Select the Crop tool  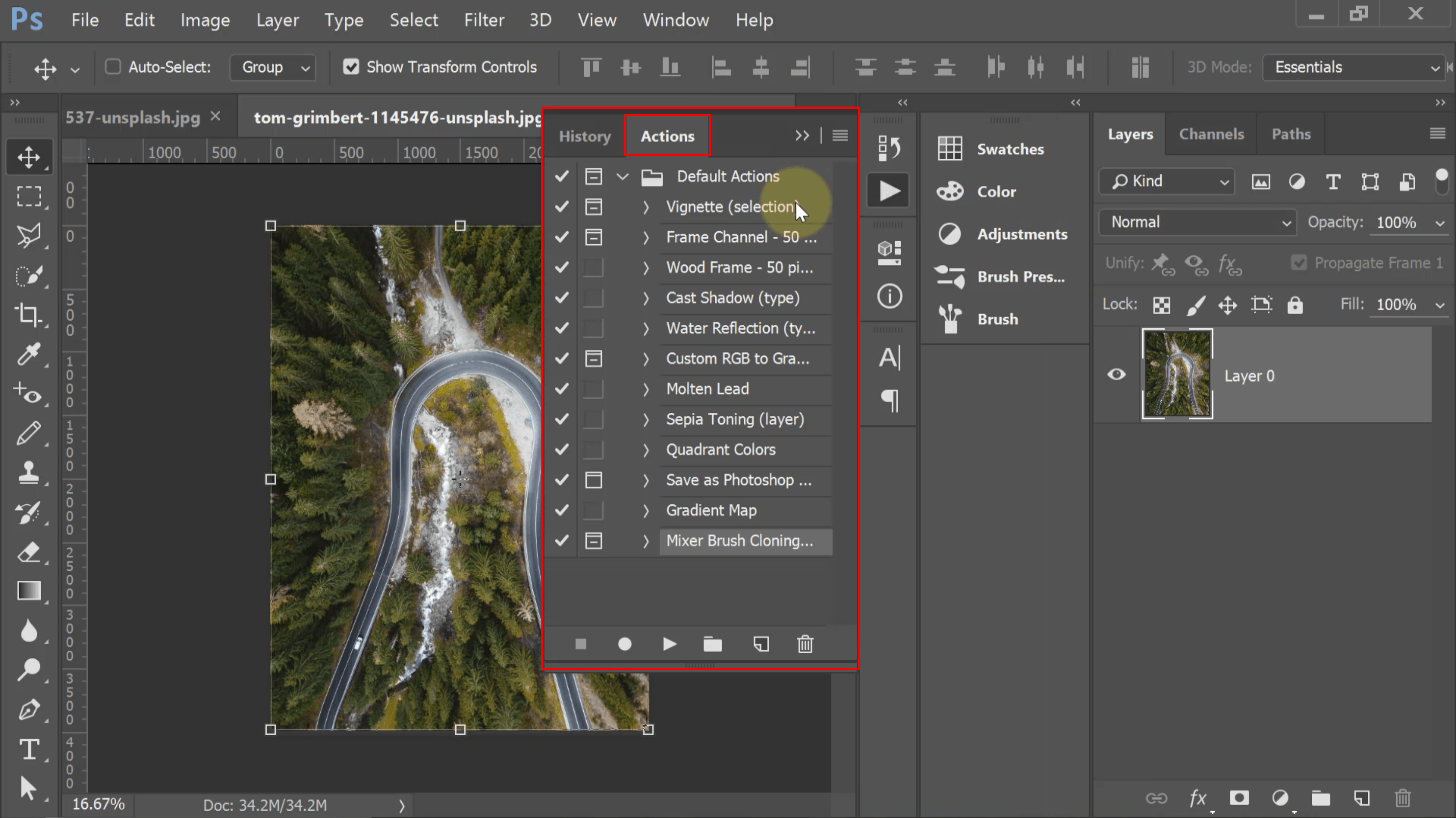29,315
